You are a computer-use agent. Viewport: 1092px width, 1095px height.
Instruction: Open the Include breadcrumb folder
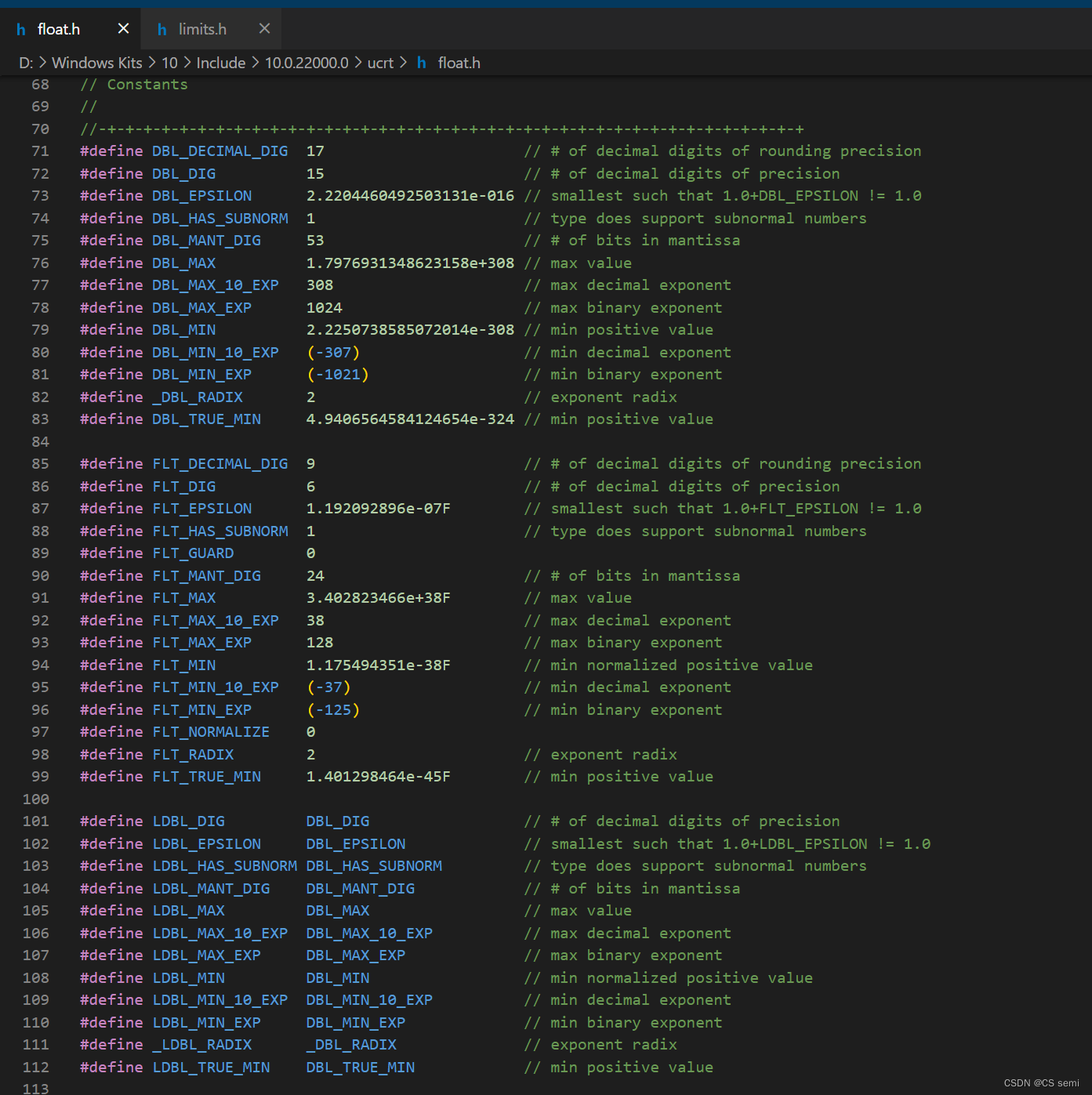(221, 63)
